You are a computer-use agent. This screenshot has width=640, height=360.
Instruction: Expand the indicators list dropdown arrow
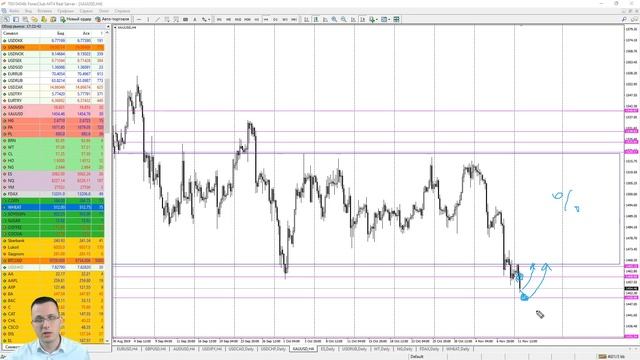point(376,19)
